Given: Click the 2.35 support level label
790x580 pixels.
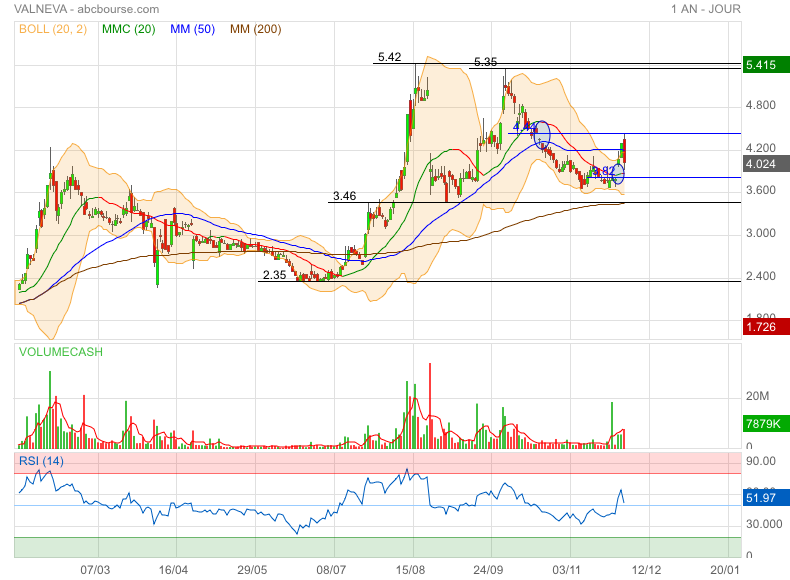Looking at the screenshot, I should click(x=274, y=275).
